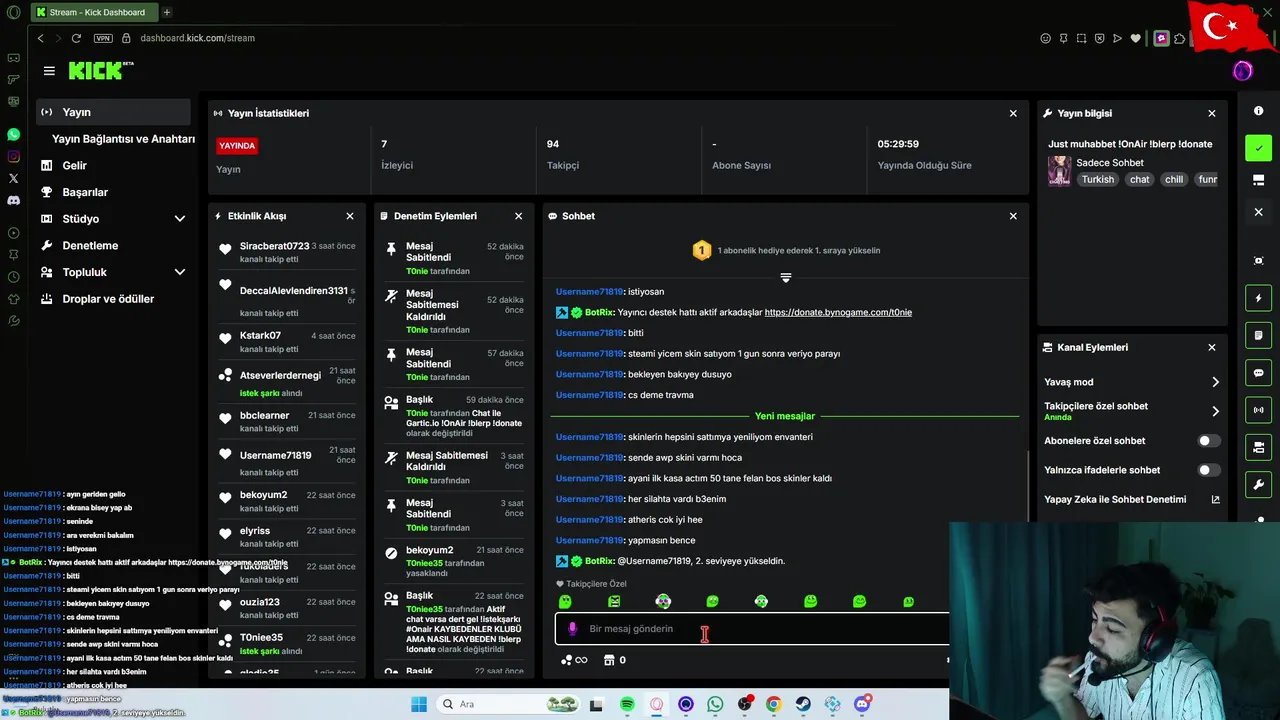
Task: Toggle Abonelere özel sohbet switch
Action: pyautogui.click(x=1208, y=441)
